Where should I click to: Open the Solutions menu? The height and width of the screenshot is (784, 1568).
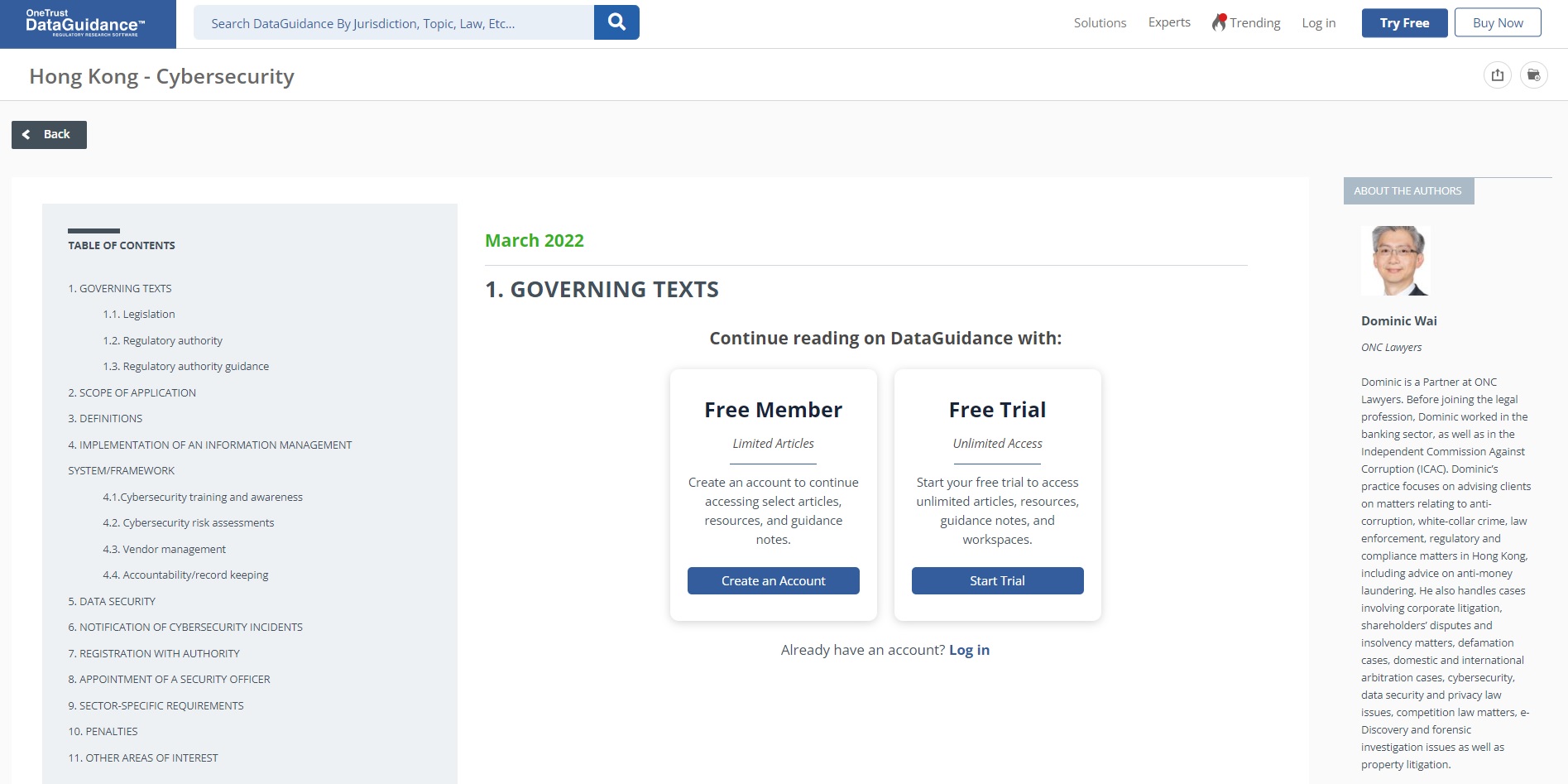pyautogui.click(x=1100, y=22)
